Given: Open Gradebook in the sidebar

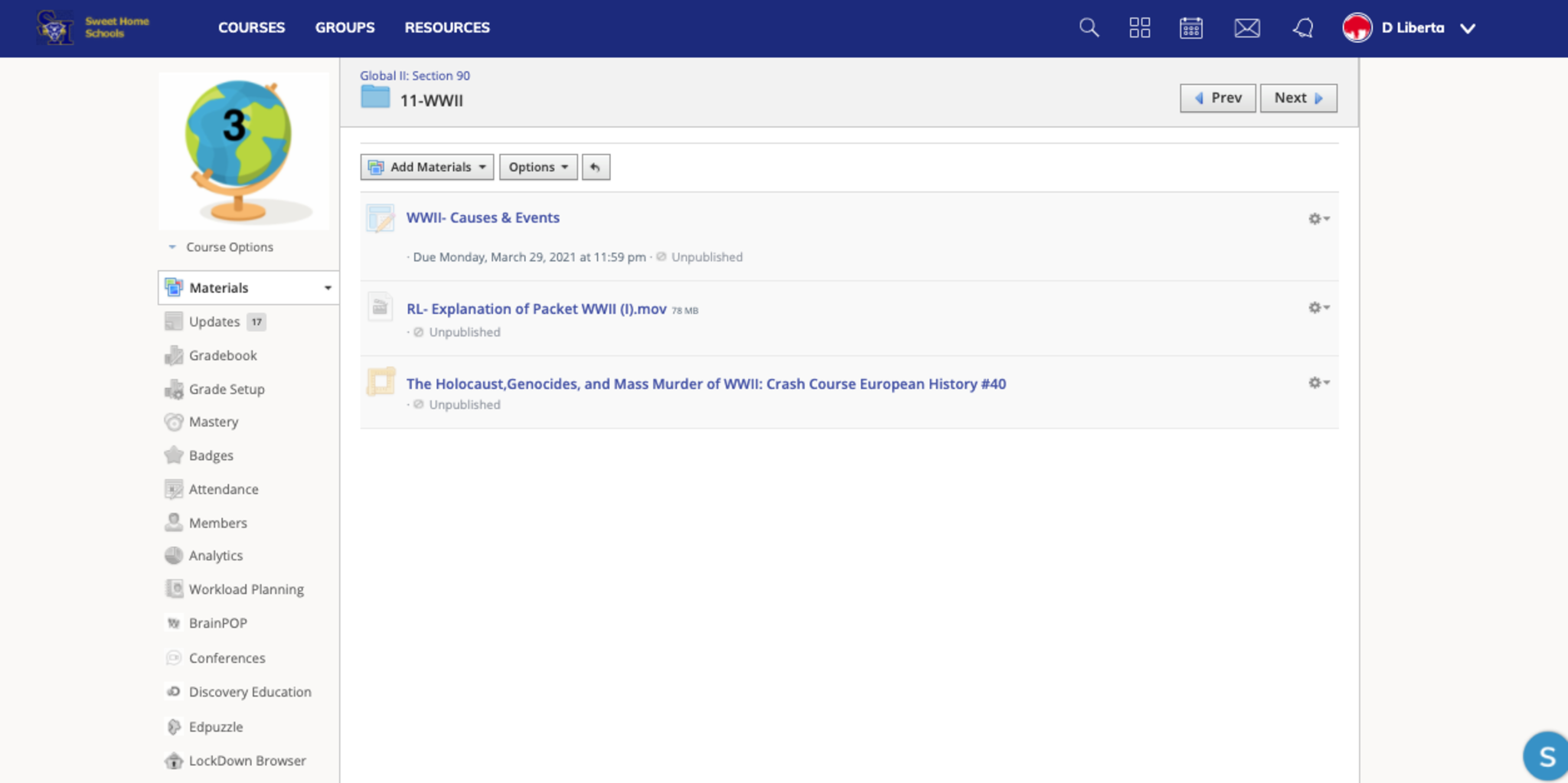Looking at the screenshot, I should (x=223, y=355).
